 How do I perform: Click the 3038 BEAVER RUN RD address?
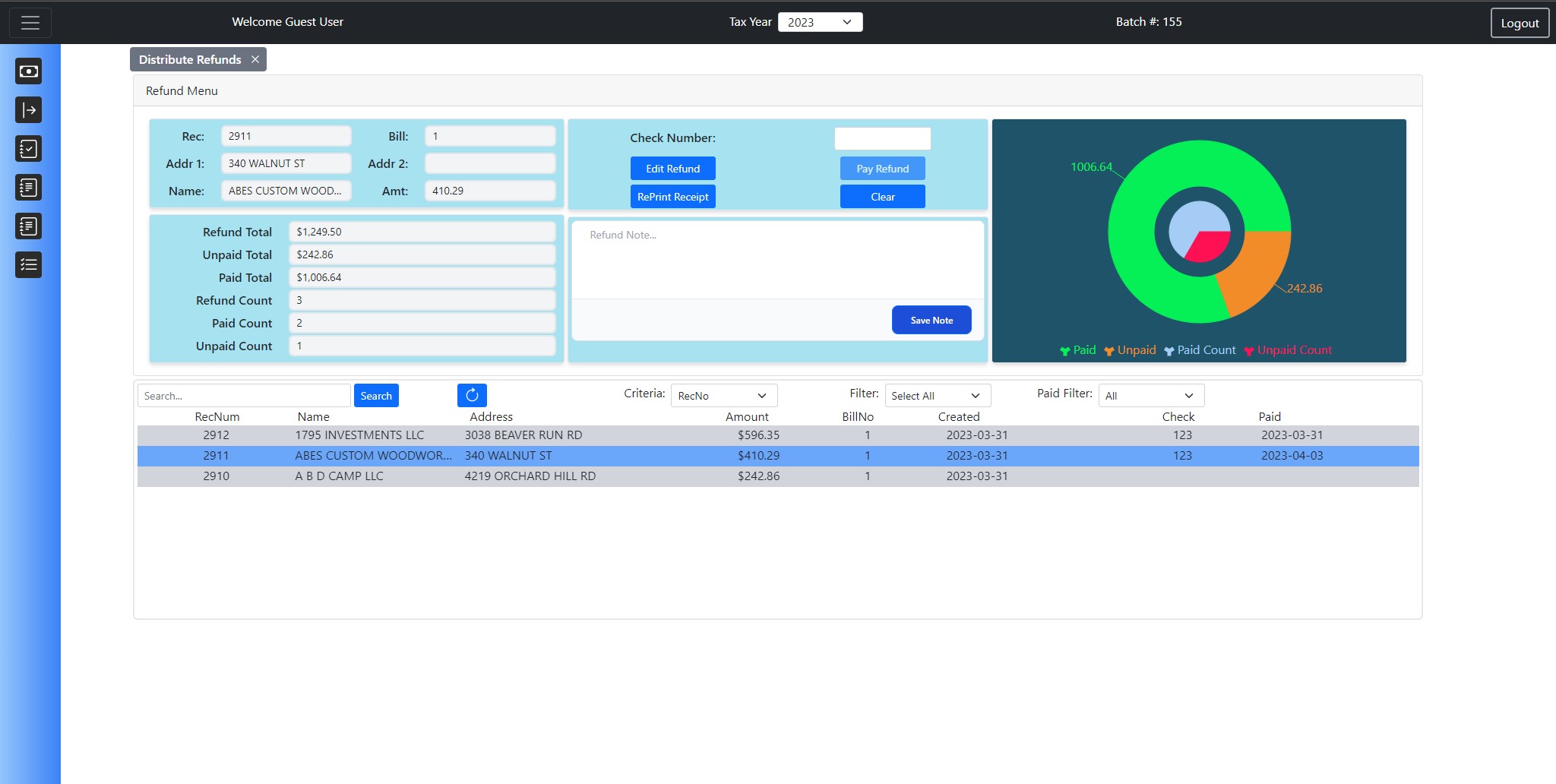pos(523,435)
